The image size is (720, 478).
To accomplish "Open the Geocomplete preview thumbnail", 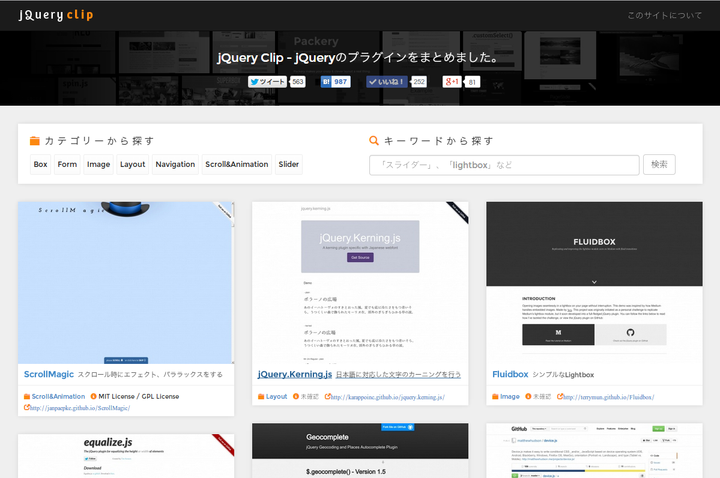I will (x=360, y=450).
